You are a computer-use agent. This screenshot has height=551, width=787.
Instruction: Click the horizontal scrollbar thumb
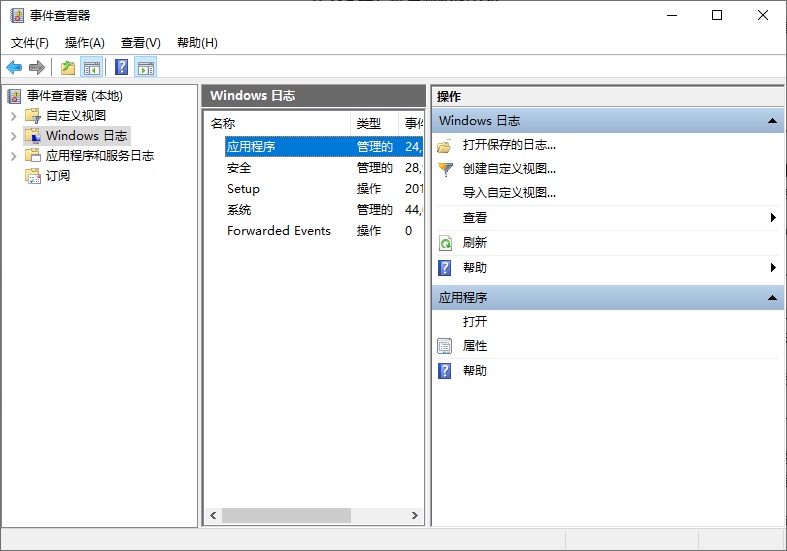point(286,515)
